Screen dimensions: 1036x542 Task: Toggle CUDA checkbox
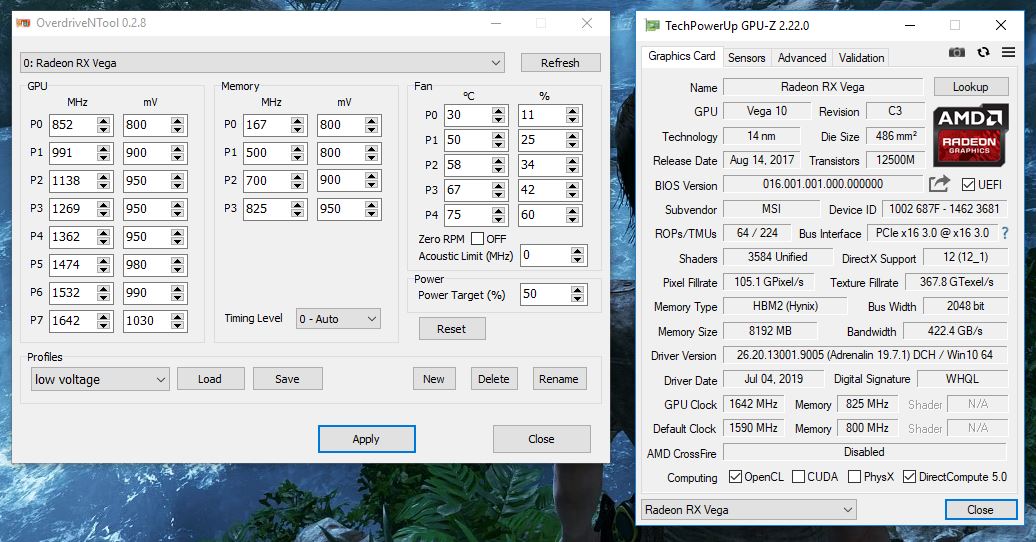(798, 477)
